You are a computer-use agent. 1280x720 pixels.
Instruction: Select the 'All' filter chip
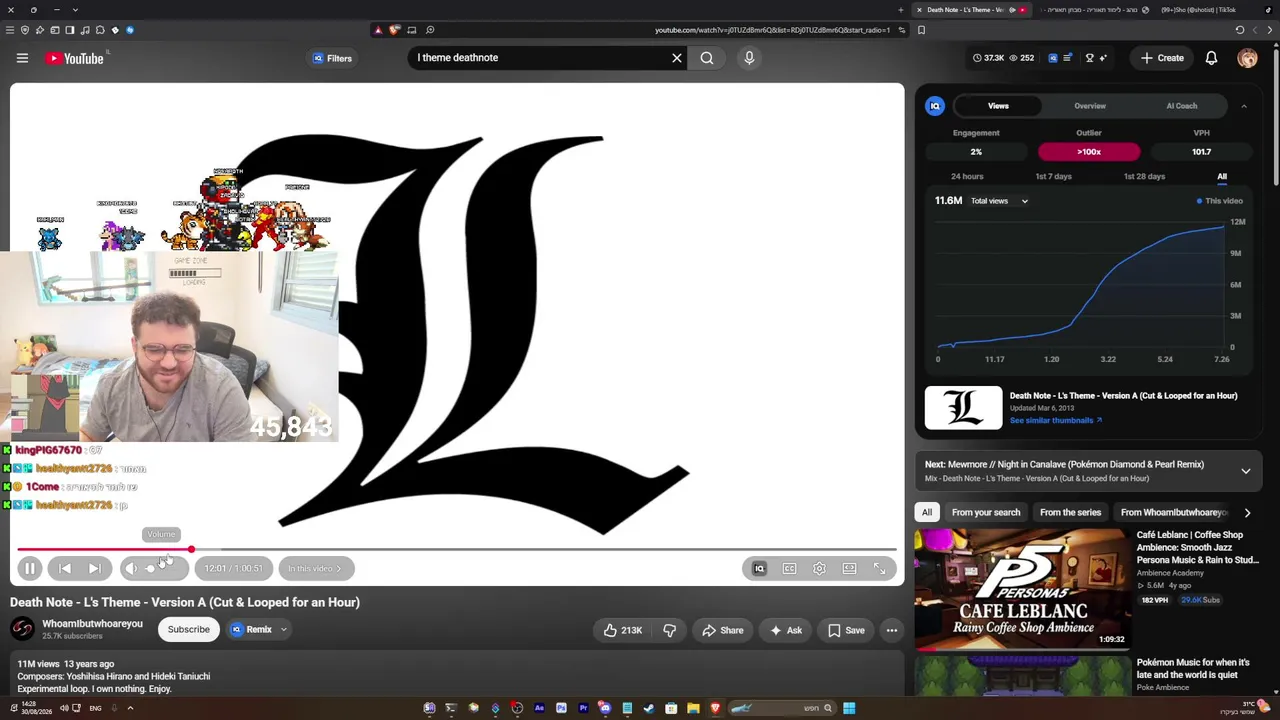click(927, 512)
